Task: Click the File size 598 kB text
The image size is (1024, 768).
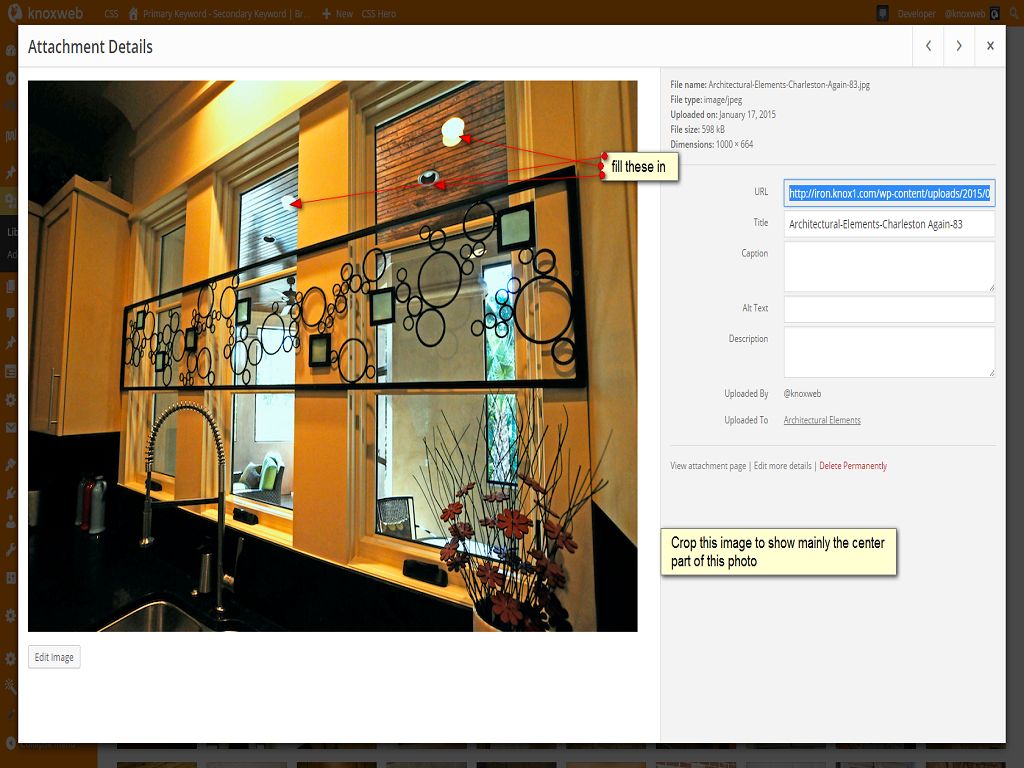Action: (x=697, y=129)
